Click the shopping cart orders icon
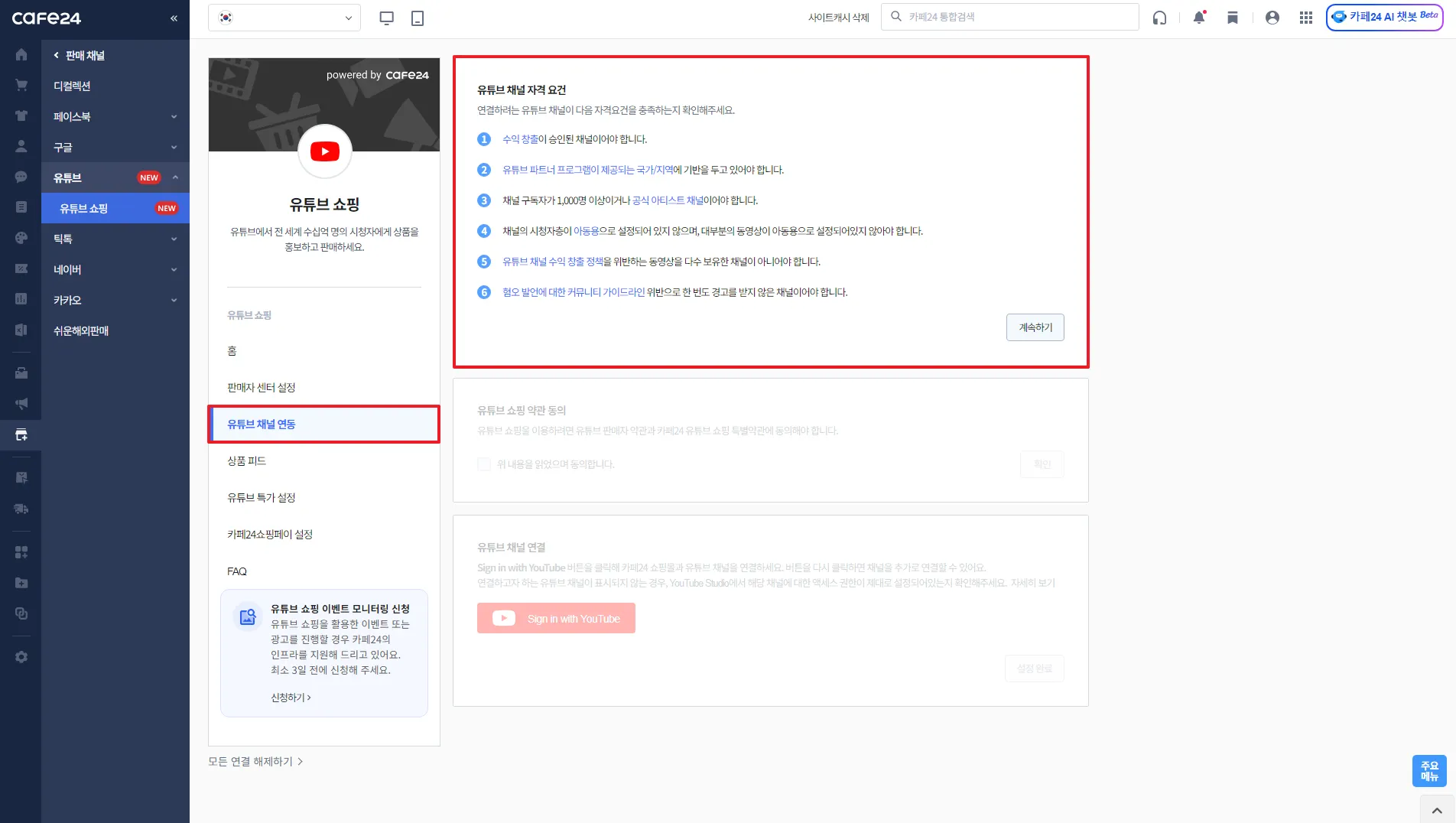 [x=21, y=86]
